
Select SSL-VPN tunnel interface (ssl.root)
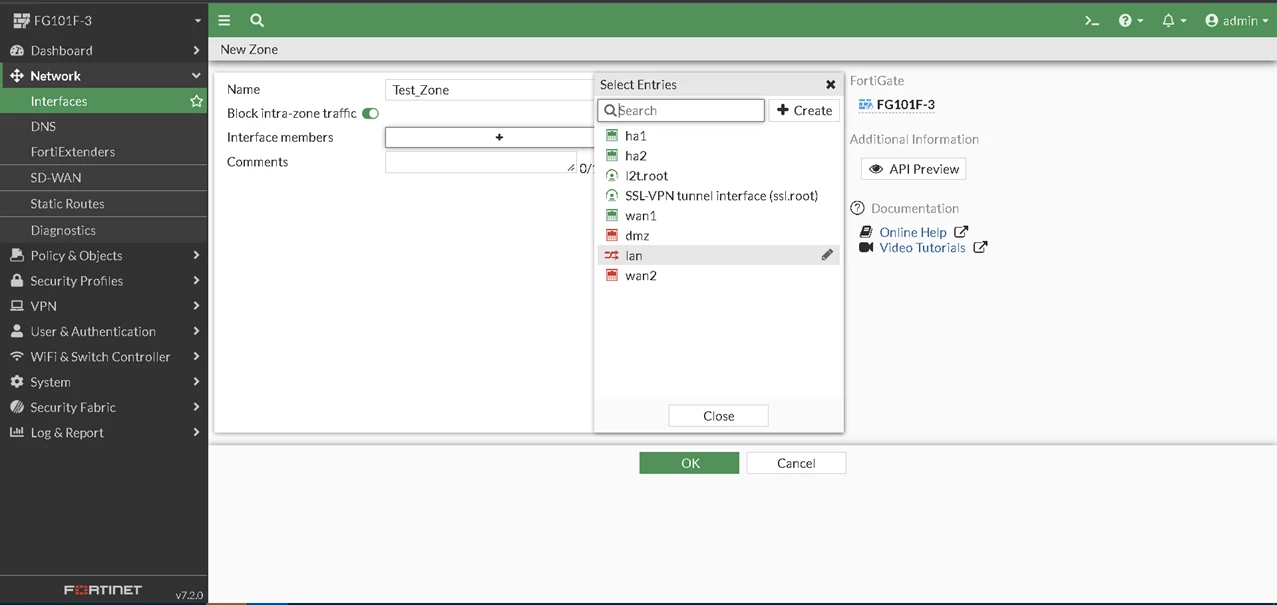[718, 195]
